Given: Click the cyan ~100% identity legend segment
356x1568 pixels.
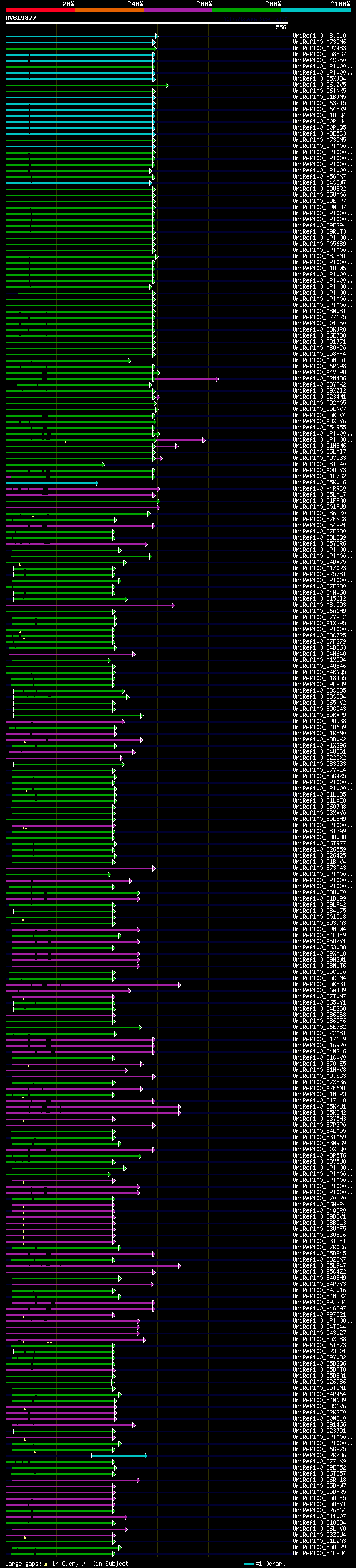Looking at the screenshot, I should (x=316, y=10).
